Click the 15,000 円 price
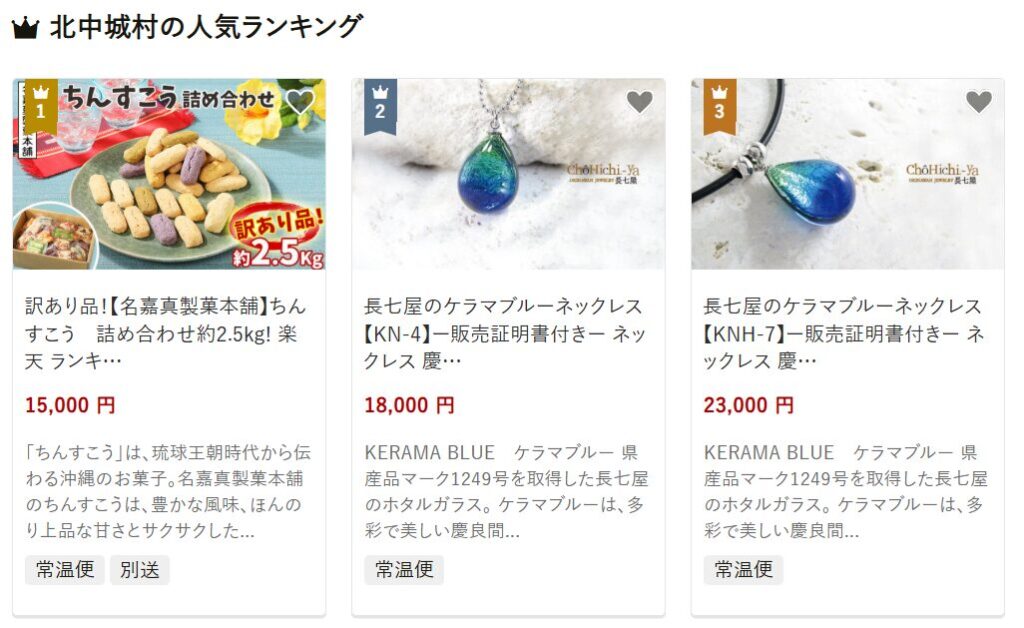 70,405
